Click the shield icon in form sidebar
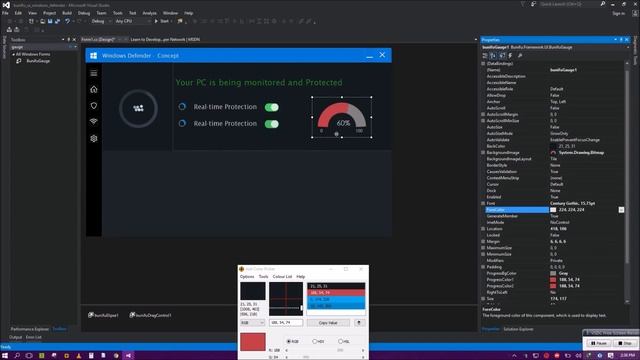Screen dimensions: 640x360 94,106
